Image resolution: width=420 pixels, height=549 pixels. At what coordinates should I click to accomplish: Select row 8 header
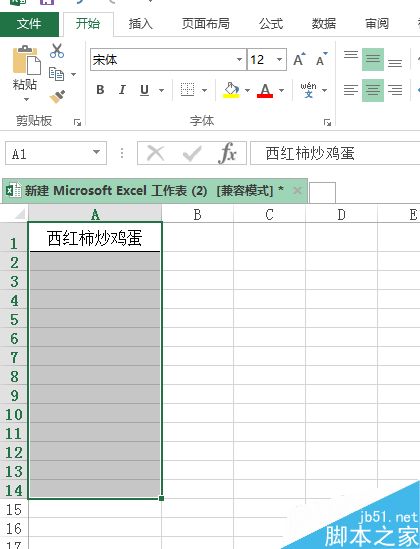14,376
